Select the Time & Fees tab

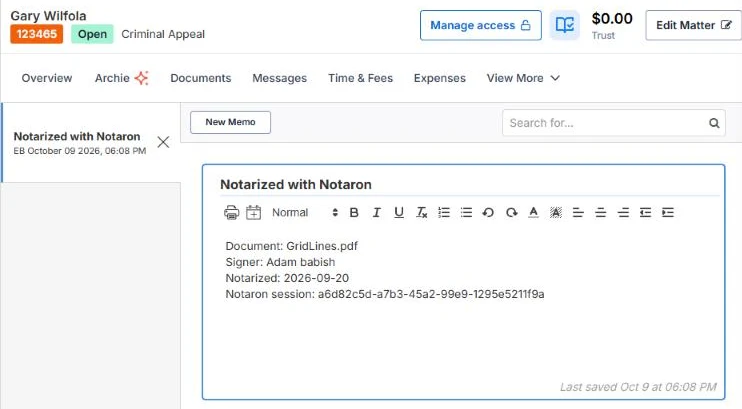pyautogui.click(x=361, y=78)
